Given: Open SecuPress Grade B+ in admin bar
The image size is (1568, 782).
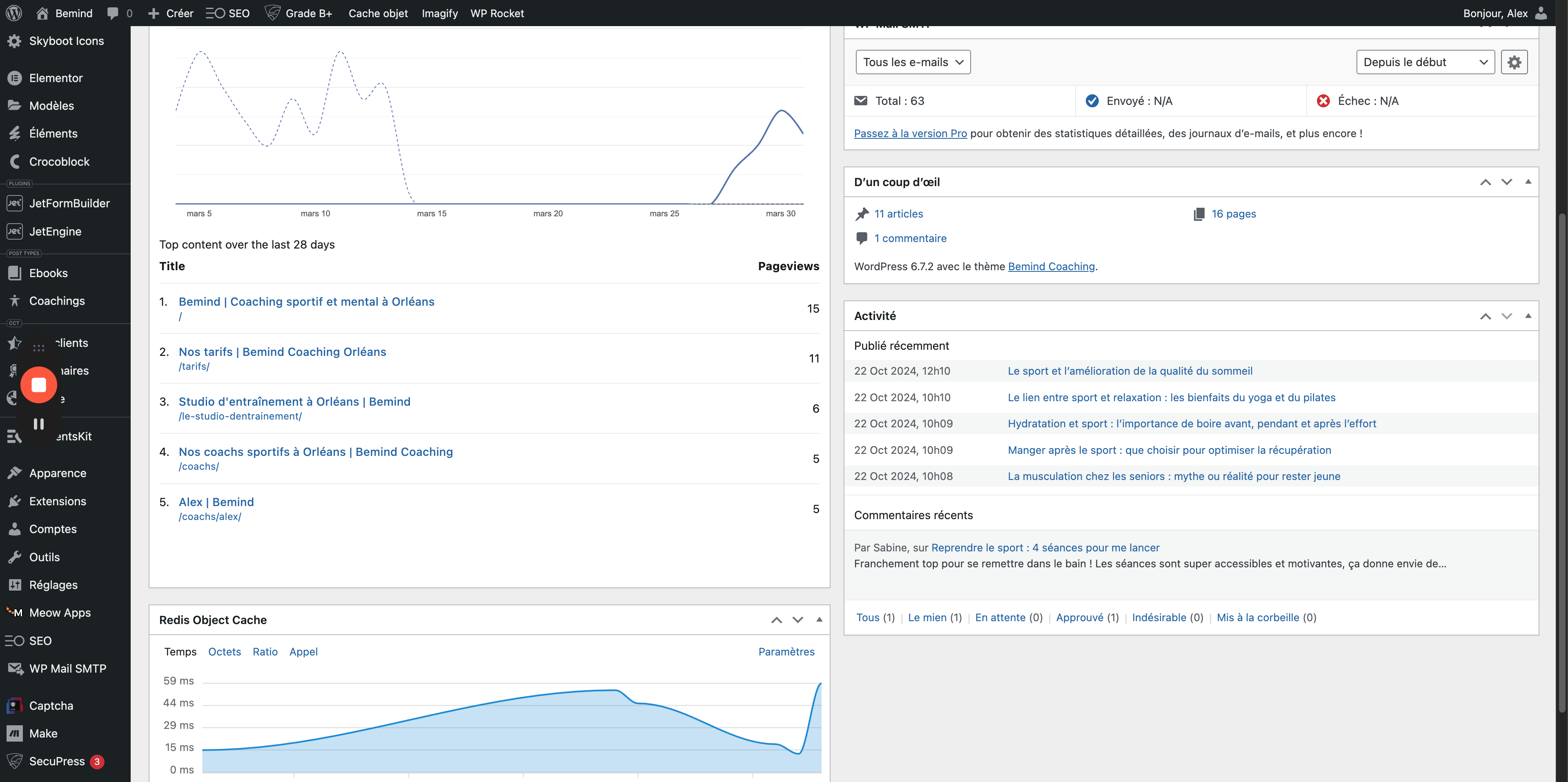Looking at the screenshot, I should pos(298,13).
